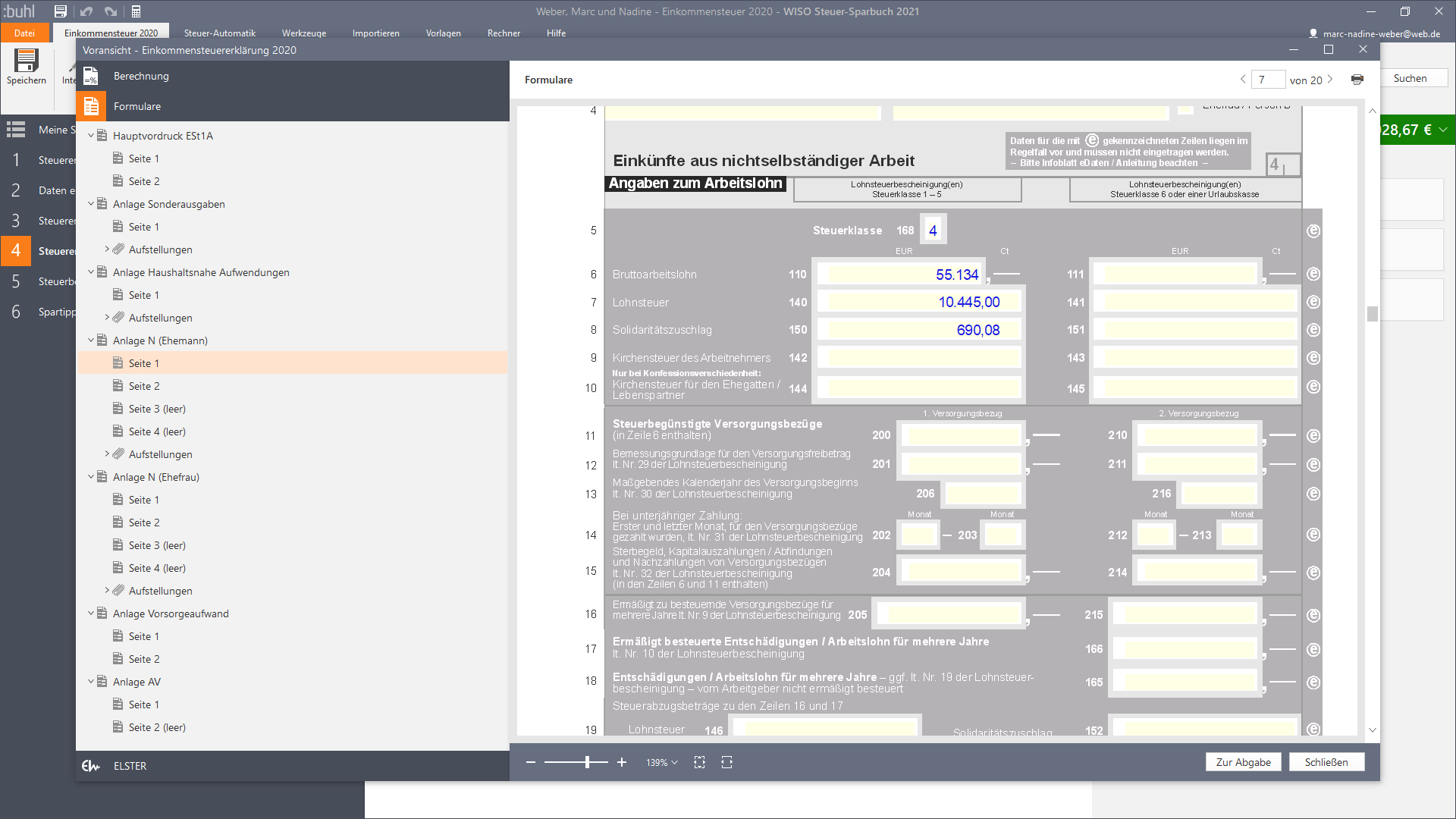The height and width of the screenshot is (819, 1456).
Task: Open the Steuer-Automatik menu
Action: (219, 33)
